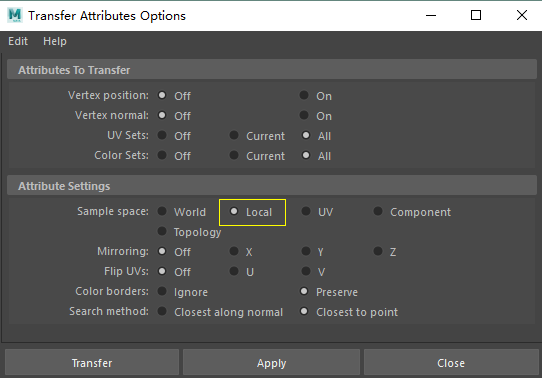Choose Local sample space
Screen dimensions: 542x378
point(234,211)
